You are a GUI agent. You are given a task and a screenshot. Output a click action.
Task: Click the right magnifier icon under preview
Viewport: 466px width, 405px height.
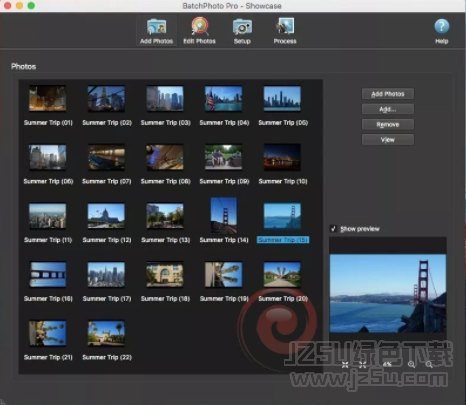click(429, 365)
